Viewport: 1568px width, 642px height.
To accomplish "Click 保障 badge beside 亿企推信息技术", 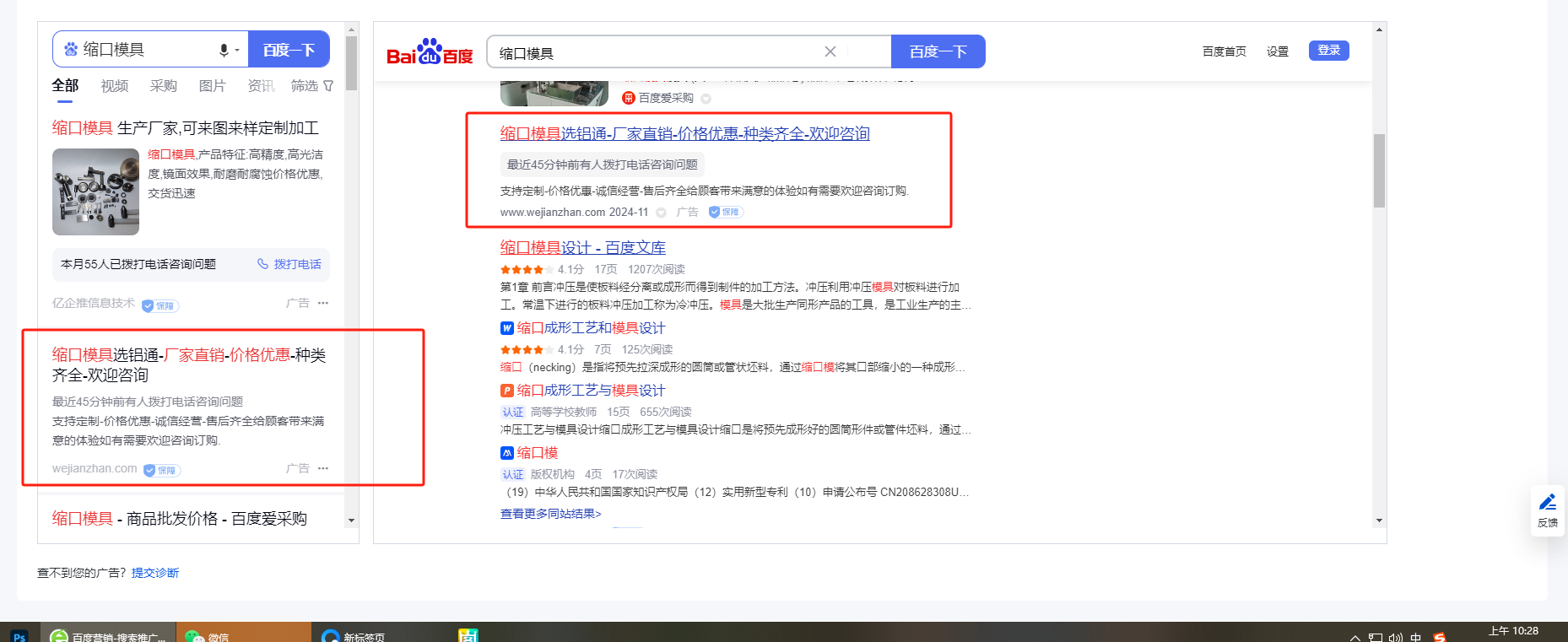I will [160, 305].
